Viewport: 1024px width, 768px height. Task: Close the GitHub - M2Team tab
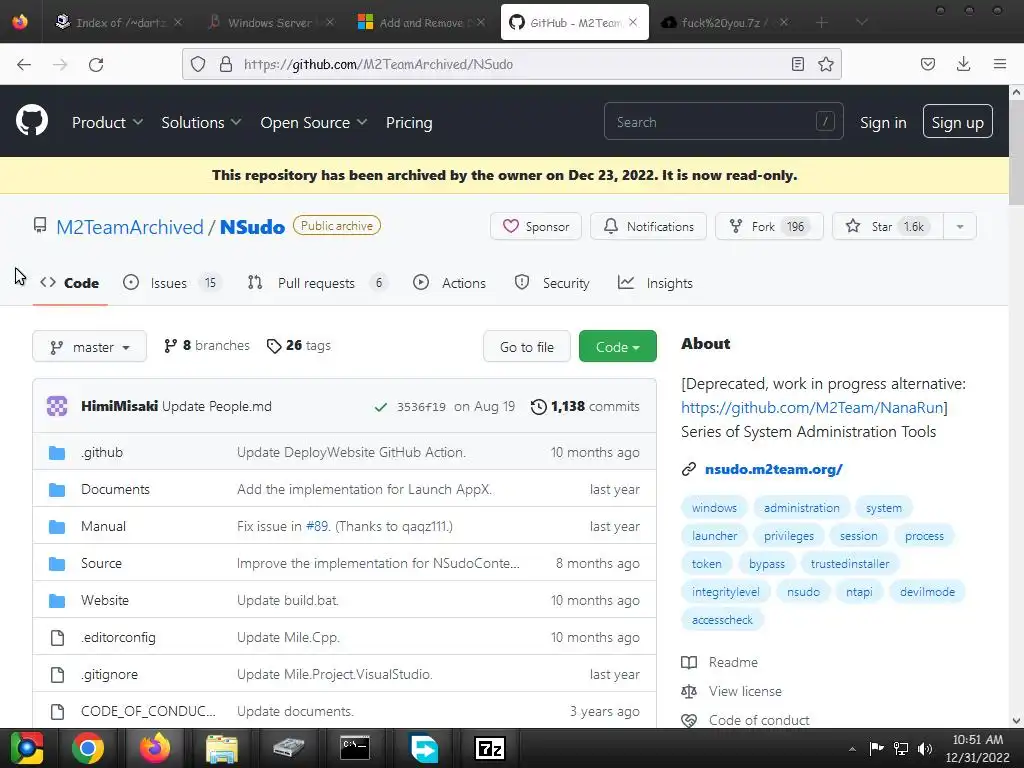pos(633,22)
